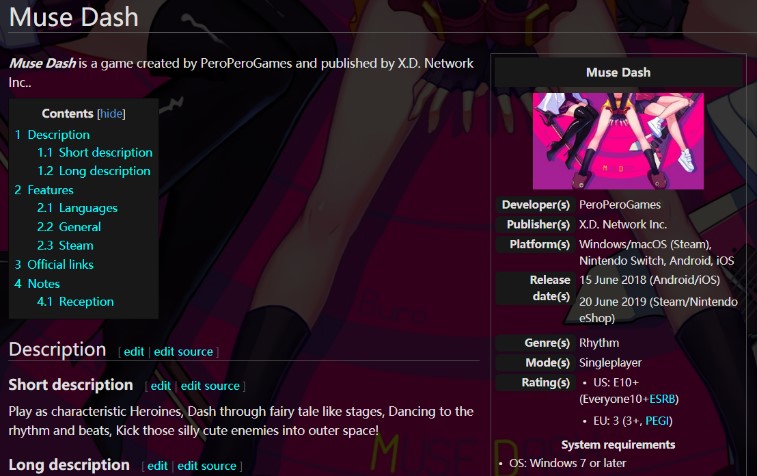Click the Muse Dash infobox cover image

pyautogui.click(x=618, y=141)
